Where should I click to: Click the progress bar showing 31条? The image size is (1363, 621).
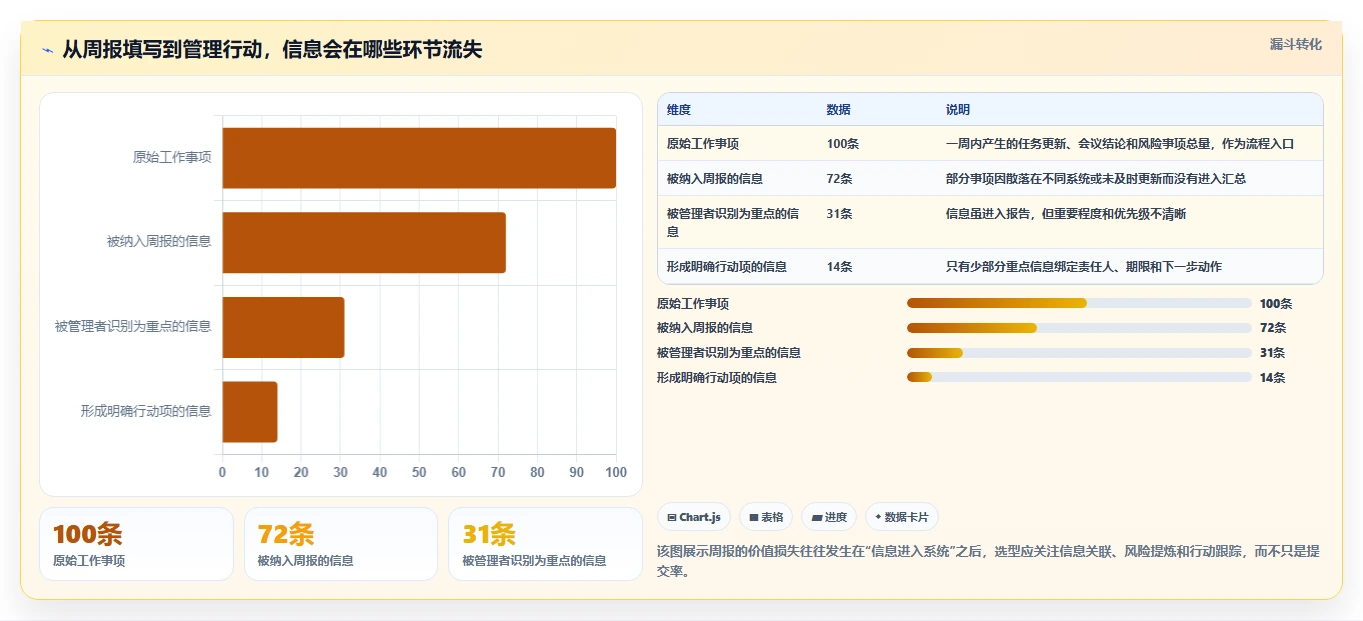1079,352
